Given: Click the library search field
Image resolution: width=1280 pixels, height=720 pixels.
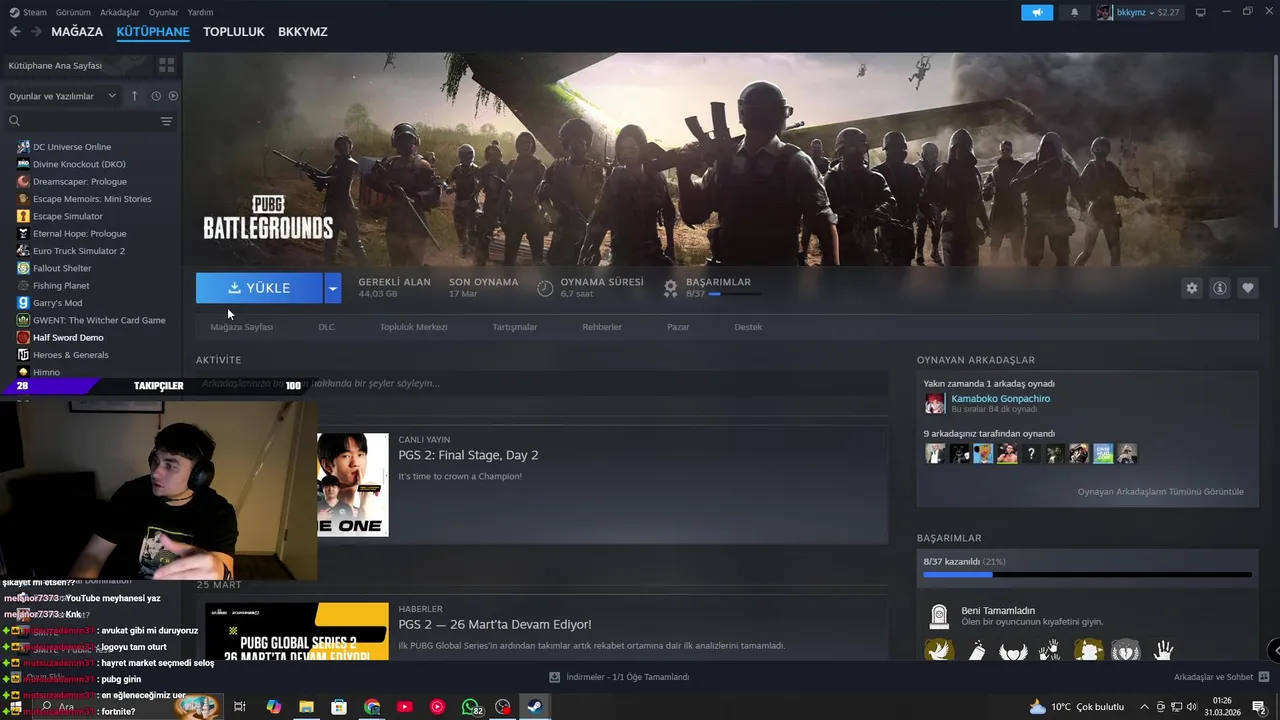Looking at the screenshot, I should coord(80,121).
